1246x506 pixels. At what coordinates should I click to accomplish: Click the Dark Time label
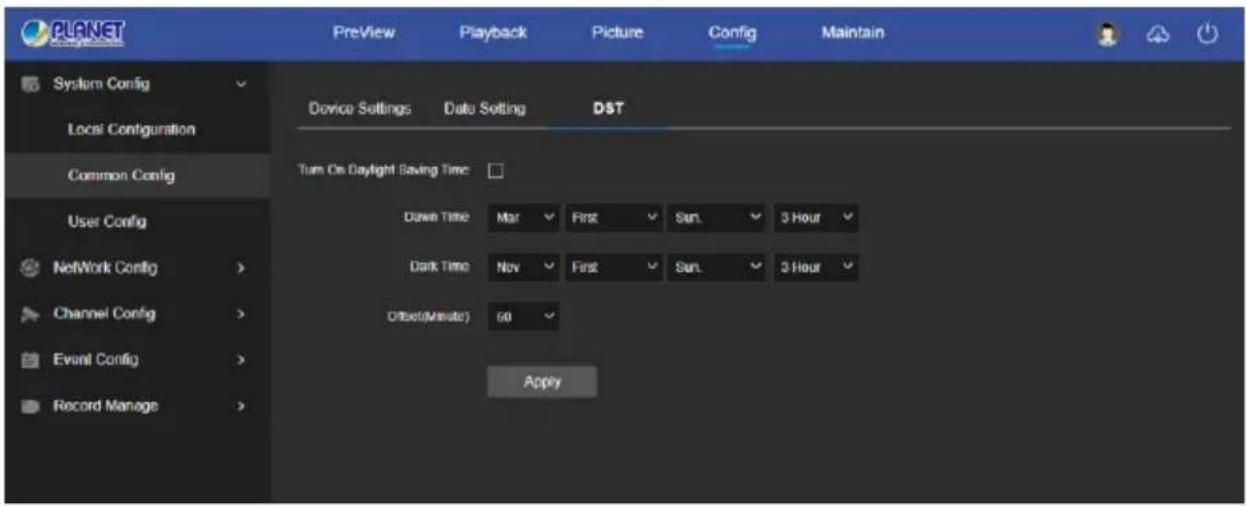439,267
